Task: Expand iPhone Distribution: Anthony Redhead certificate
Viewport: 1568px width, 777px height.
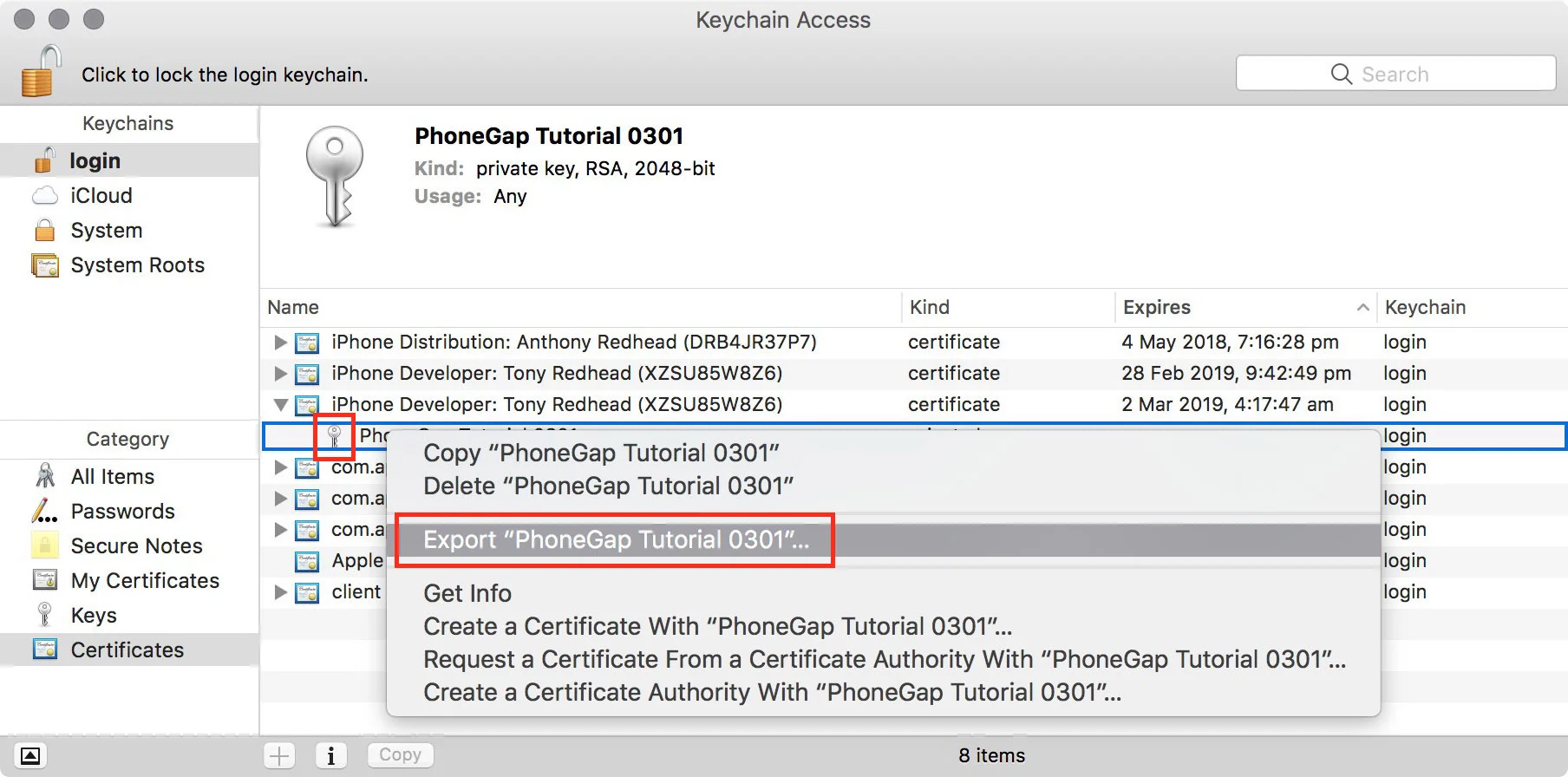Action: 280,343
